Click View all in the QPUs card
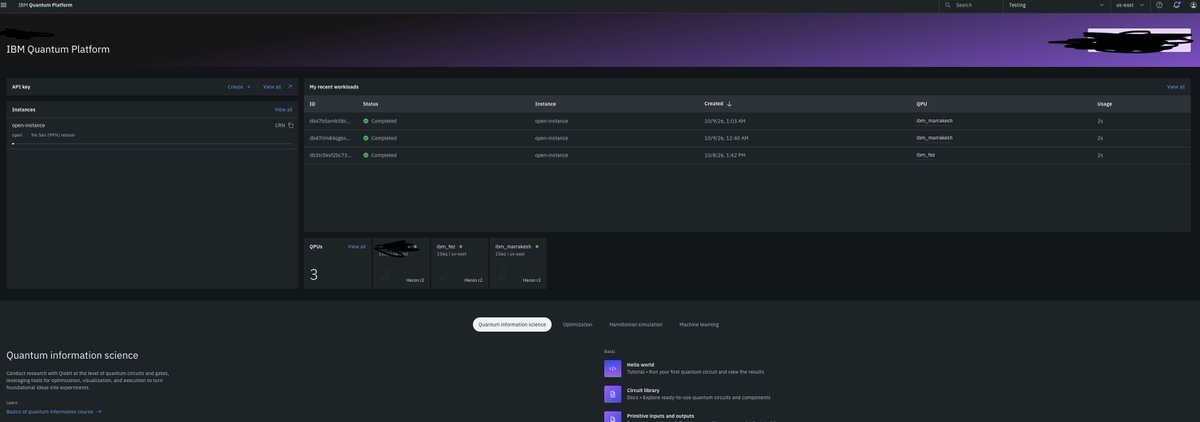The width and height of the screenshot is (1200, 422). [x=357, y=246]
